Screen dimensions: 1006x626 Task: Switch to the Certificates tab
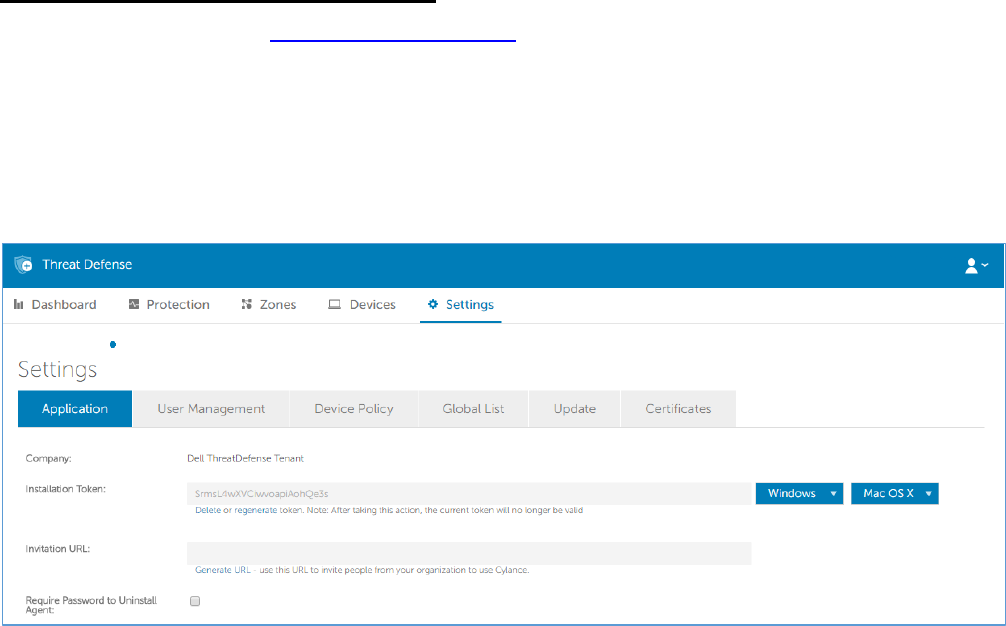tap(678, 409)
